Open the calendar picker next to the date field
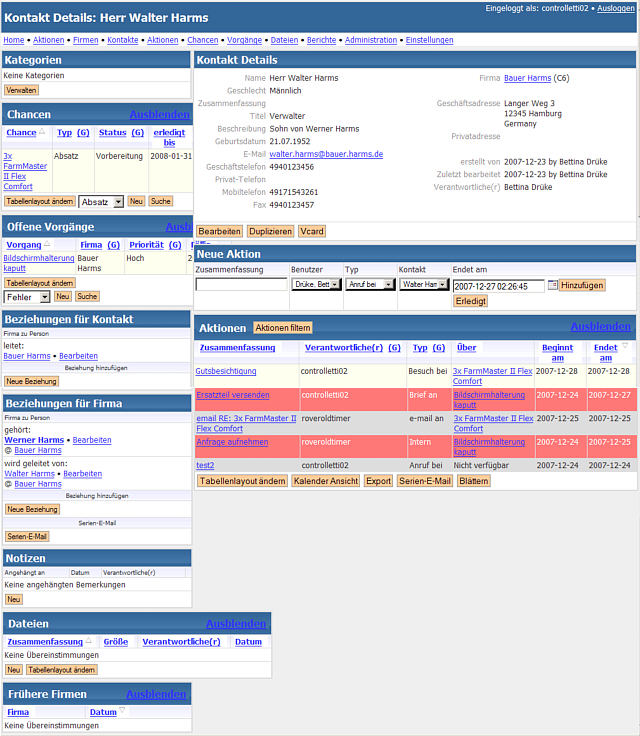Screen dimensions: 640x736 (x=552, y=285)
